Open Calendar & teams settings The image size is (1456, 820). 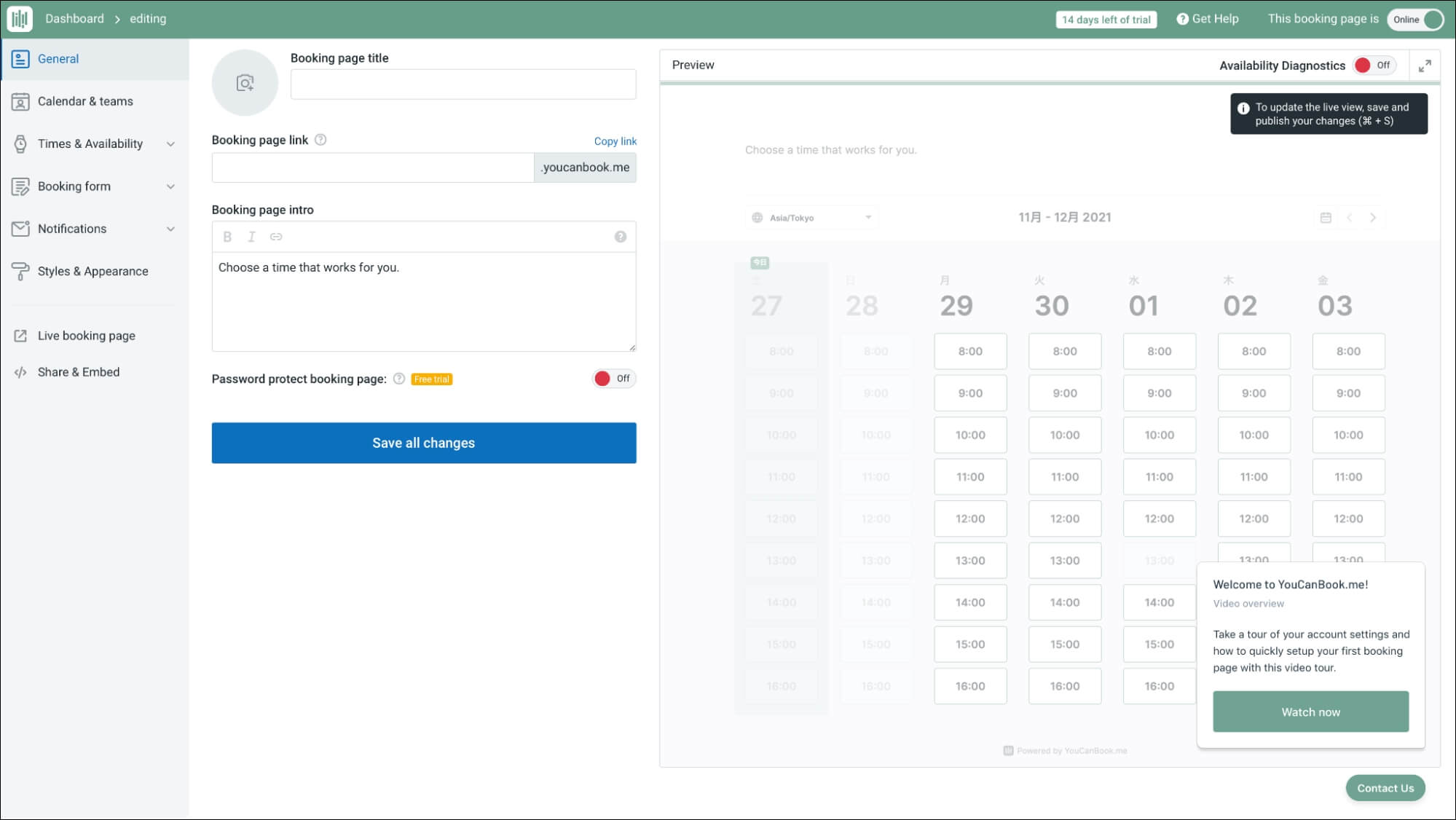click(x=85, y=101)
